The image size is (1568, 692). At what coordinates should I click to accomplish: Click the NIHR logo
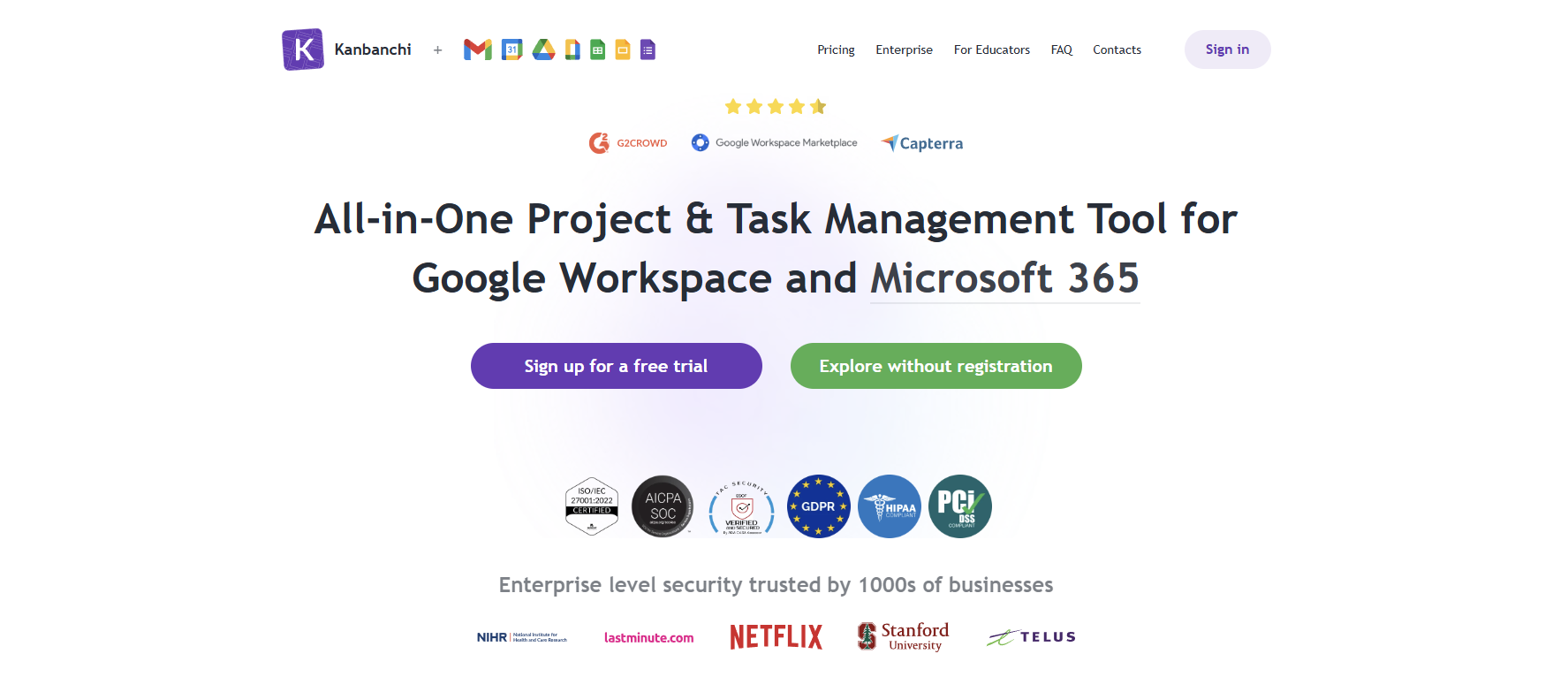point(522,637)
